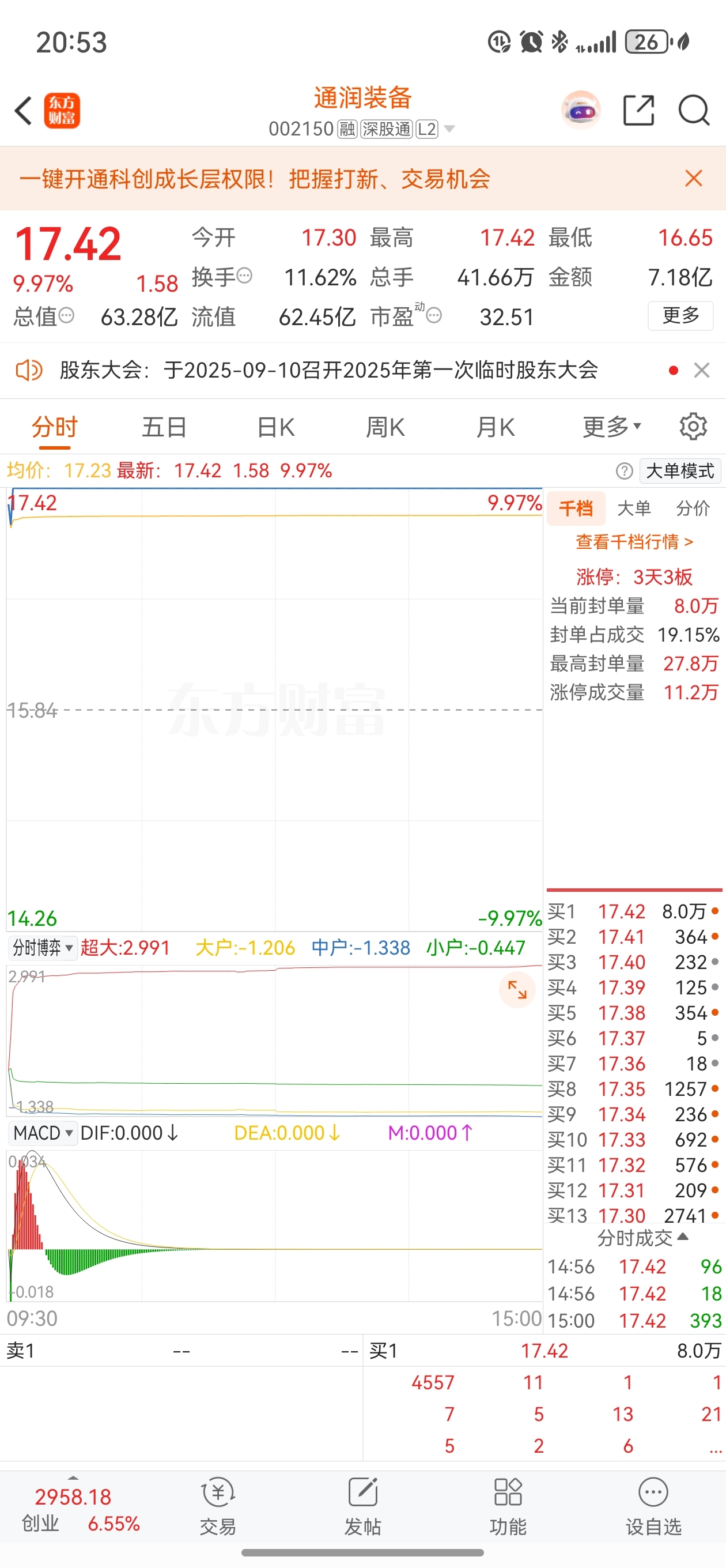Dismiss the 股东大会 notice
The width and height of the screenshot is (726, 1568).
702,370
